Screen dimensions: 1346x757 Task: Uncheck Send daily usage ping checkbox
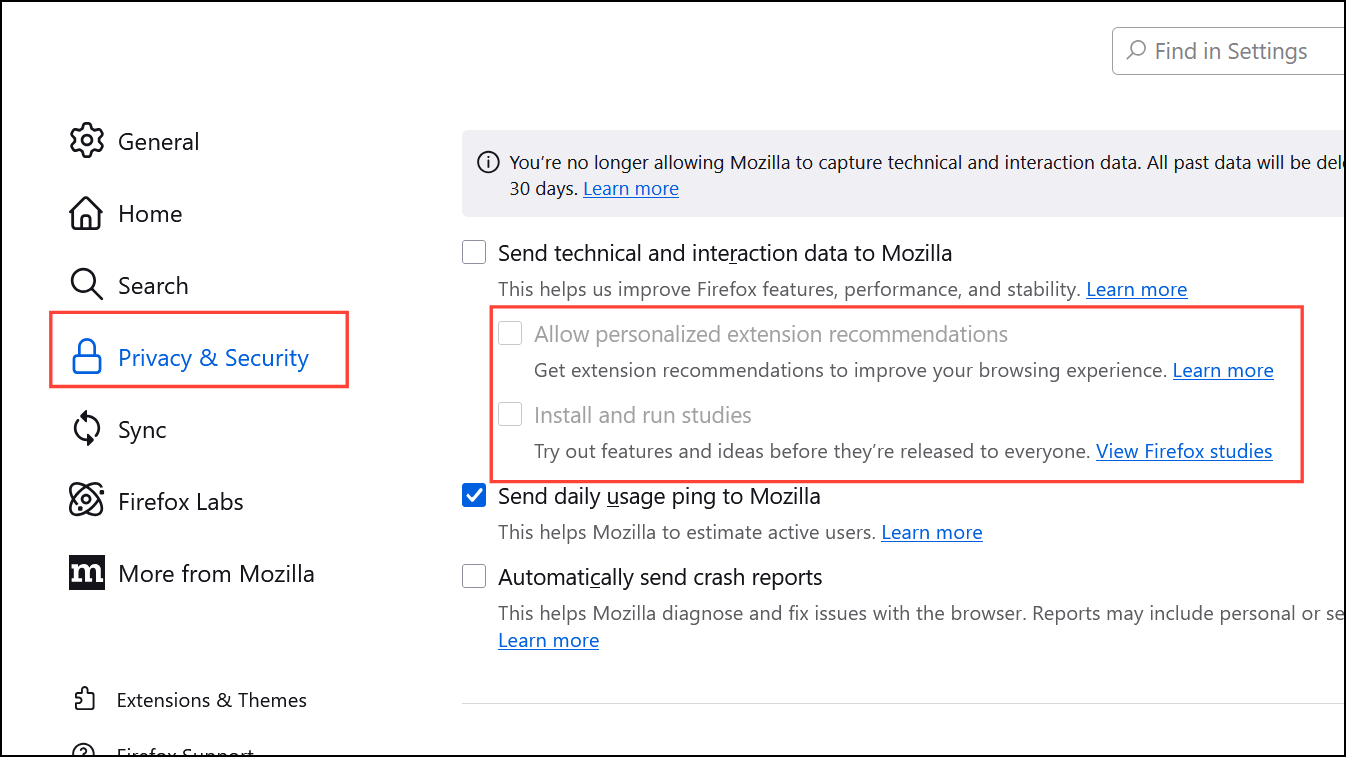pos(474,496)
